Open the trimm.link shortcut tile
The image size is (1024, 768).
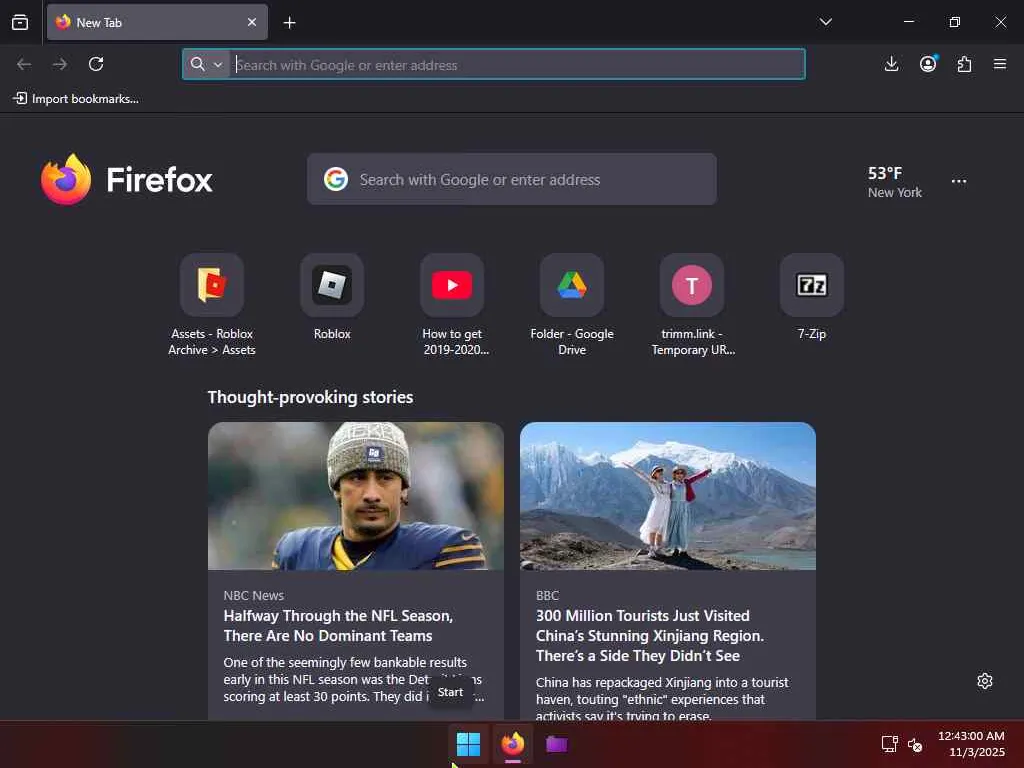click(692, 305)
